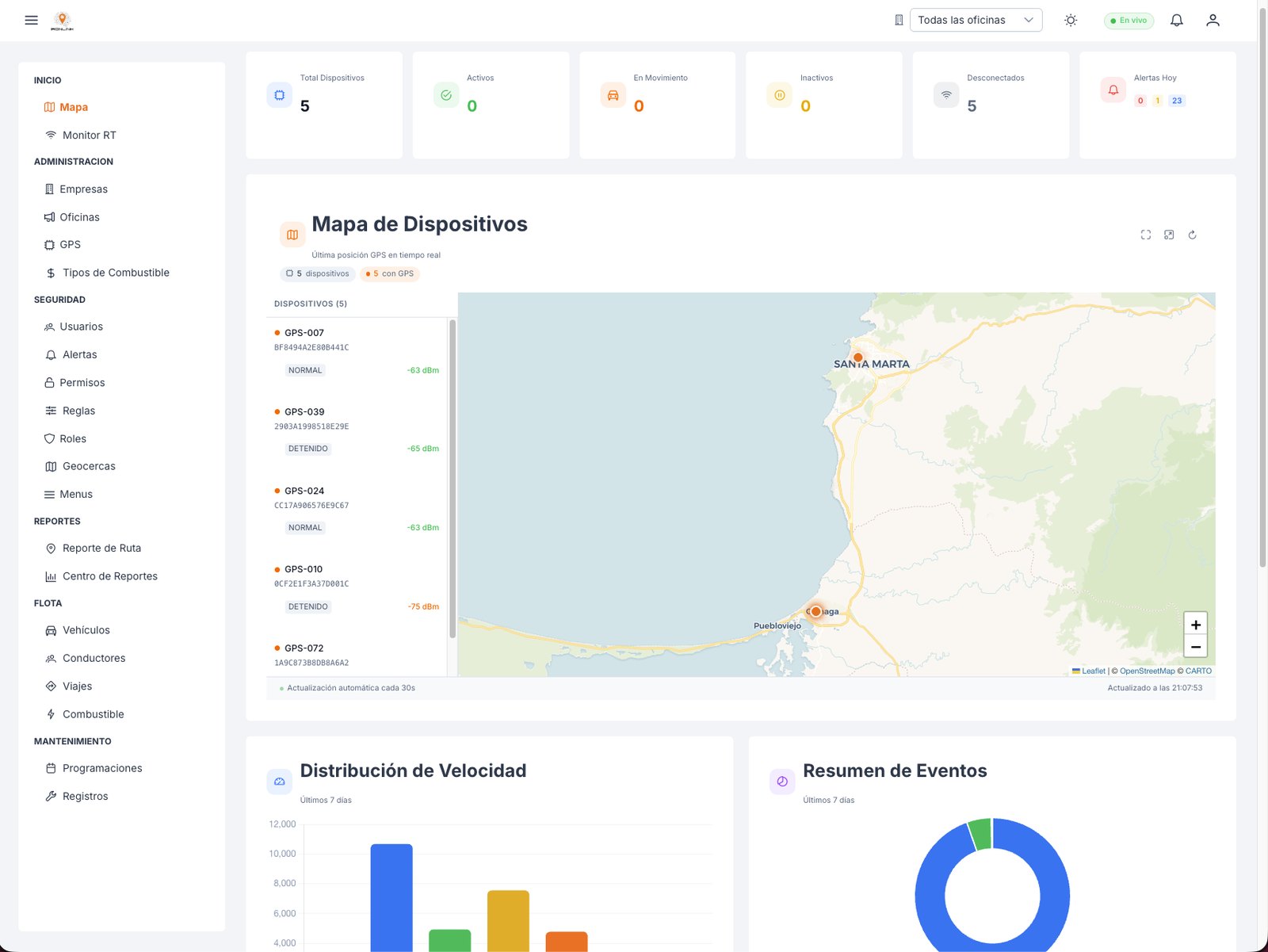The height and width of the screenshot is (952, 1268).
Task: Refresh the device map
Action: click(1192, 235)
